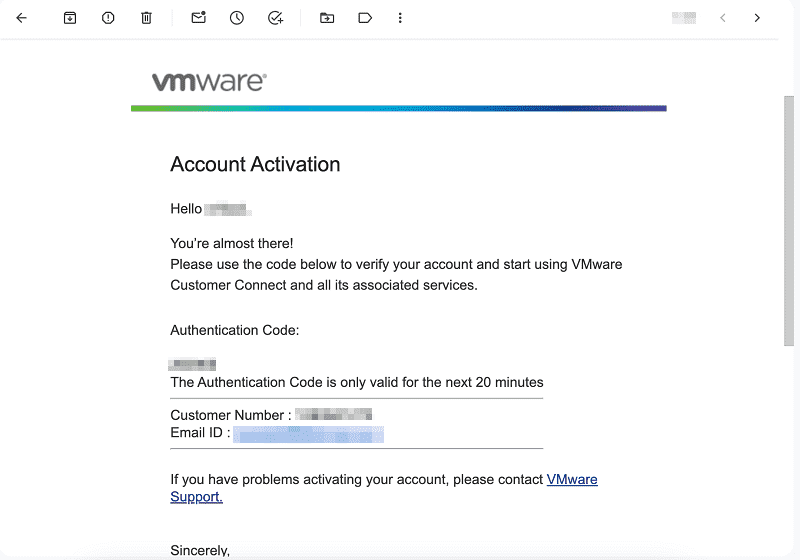Delete this email with trash icon
800x560 pixels.
coord(146,18)
